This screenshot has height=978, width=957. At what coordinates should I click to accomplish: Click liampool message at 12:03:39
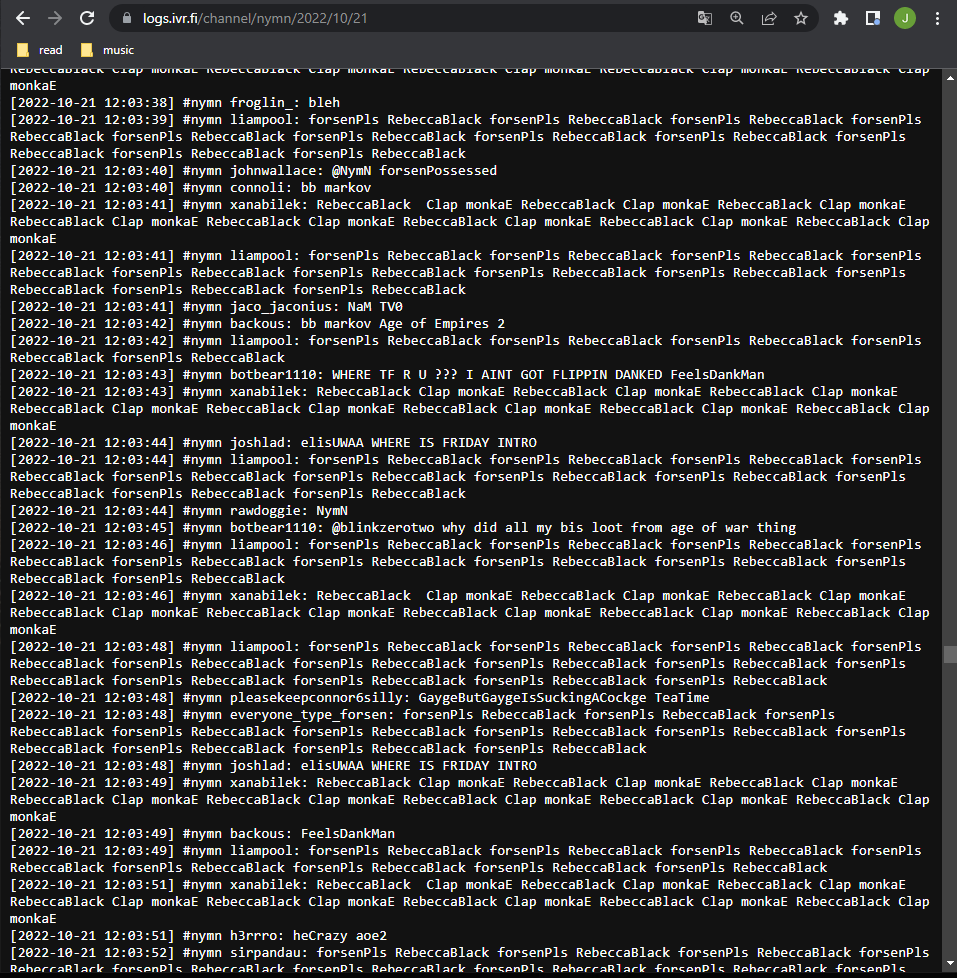[x=465, y=136]
